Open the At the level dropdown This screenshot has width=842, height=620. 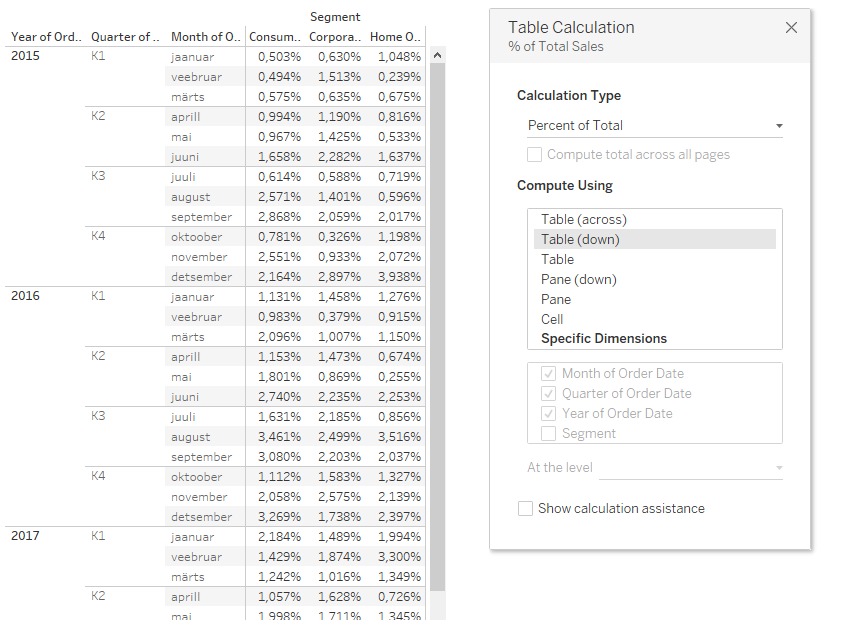pyautogui.click(x=692, y=467)
